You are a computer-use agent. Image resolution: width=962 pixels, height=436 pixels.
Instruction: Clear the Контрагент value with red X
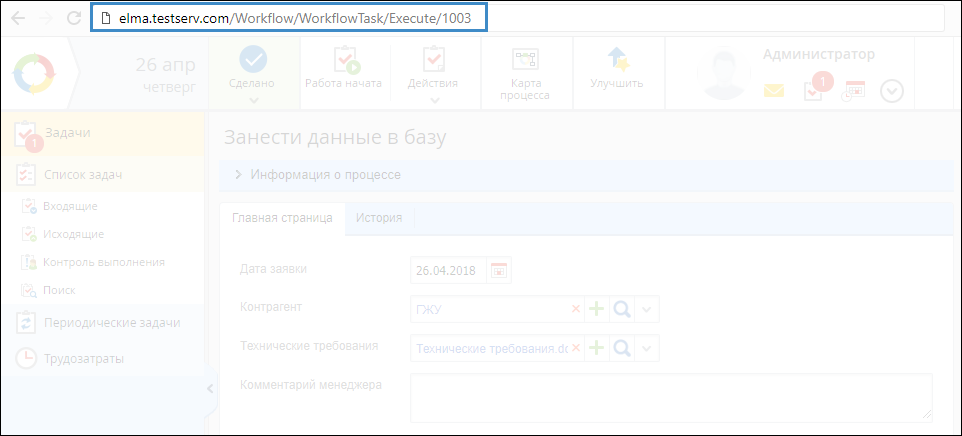point(575,309)
